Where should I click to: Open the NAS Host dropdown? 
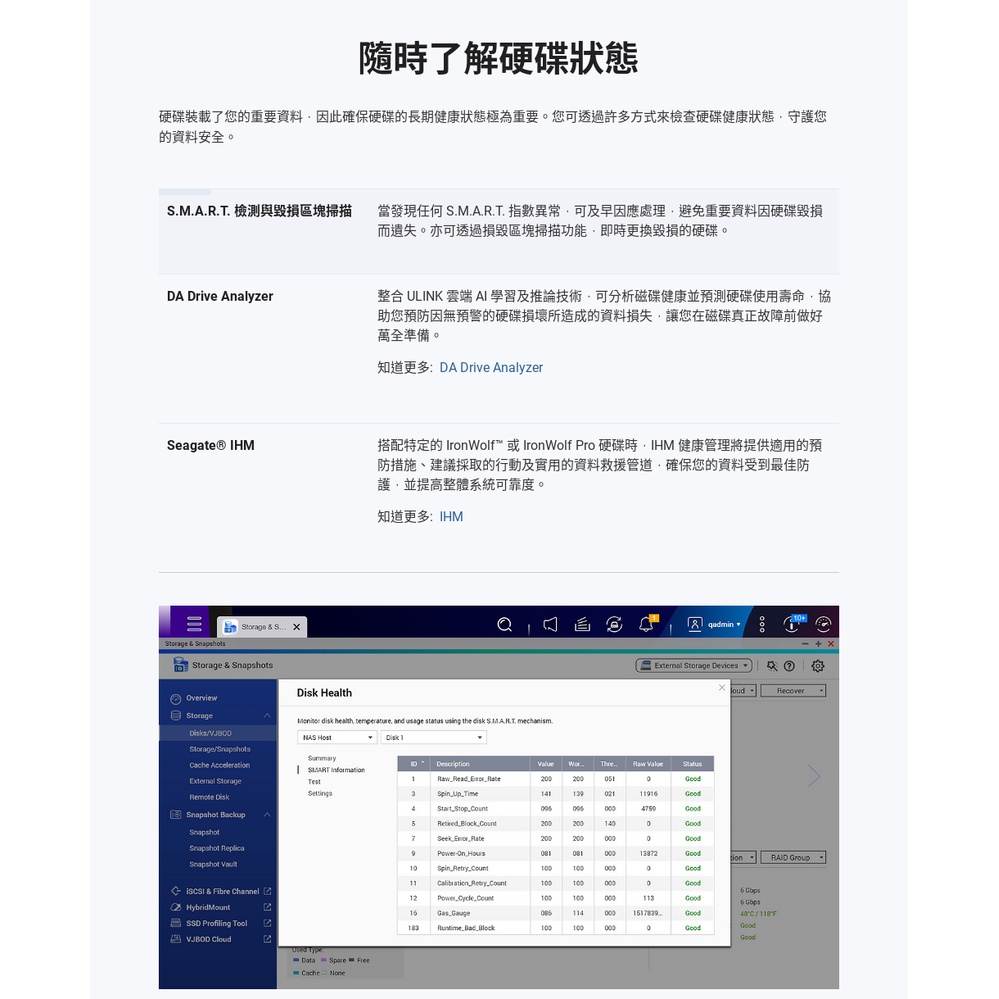pos(337,738)
